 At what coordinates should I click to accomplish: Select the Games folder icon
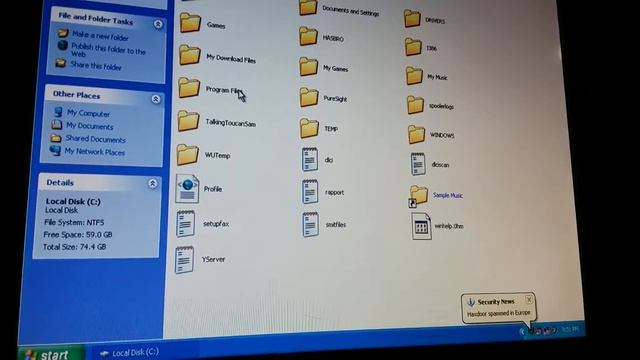190,22
